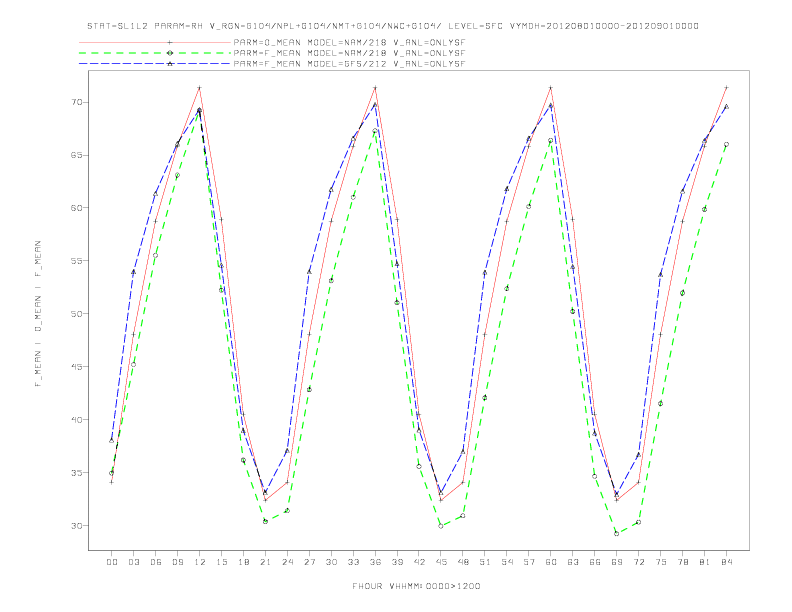Viewport: 792px width, 612px height.
Task: Click the x-axis forecast hour label 00
Action: (x=112, y=562)
